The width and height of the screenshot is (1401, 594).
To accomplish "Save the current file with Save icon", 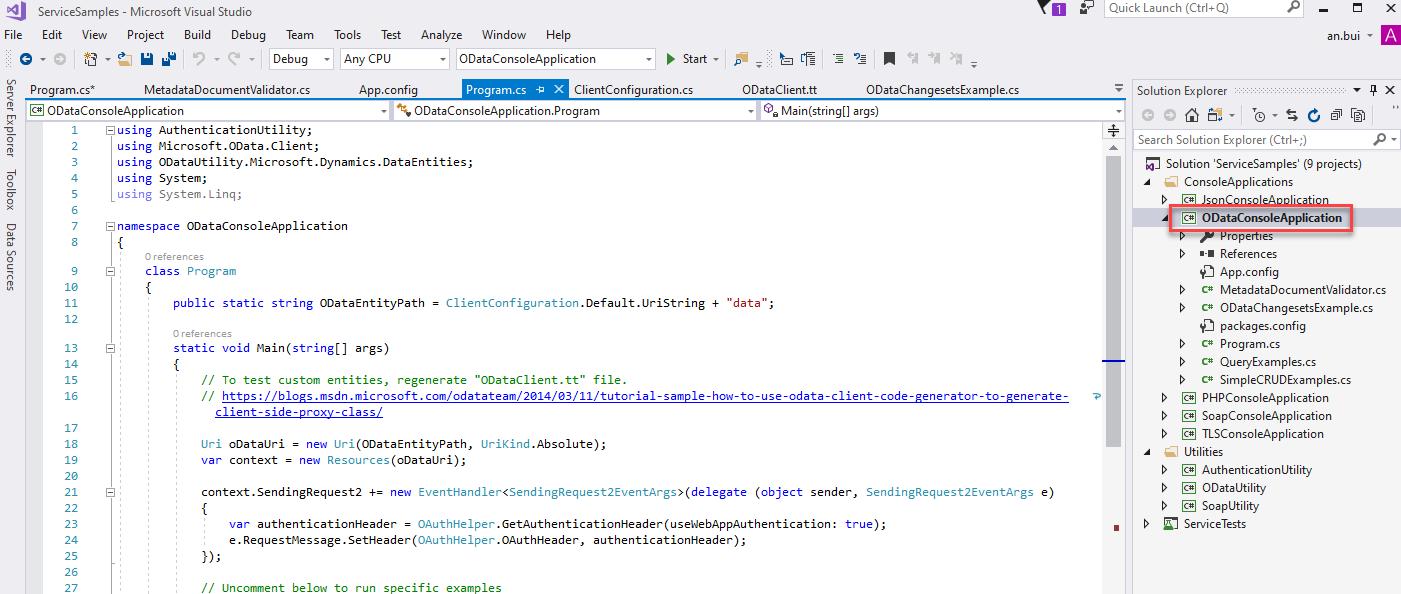I will (147, 59).
